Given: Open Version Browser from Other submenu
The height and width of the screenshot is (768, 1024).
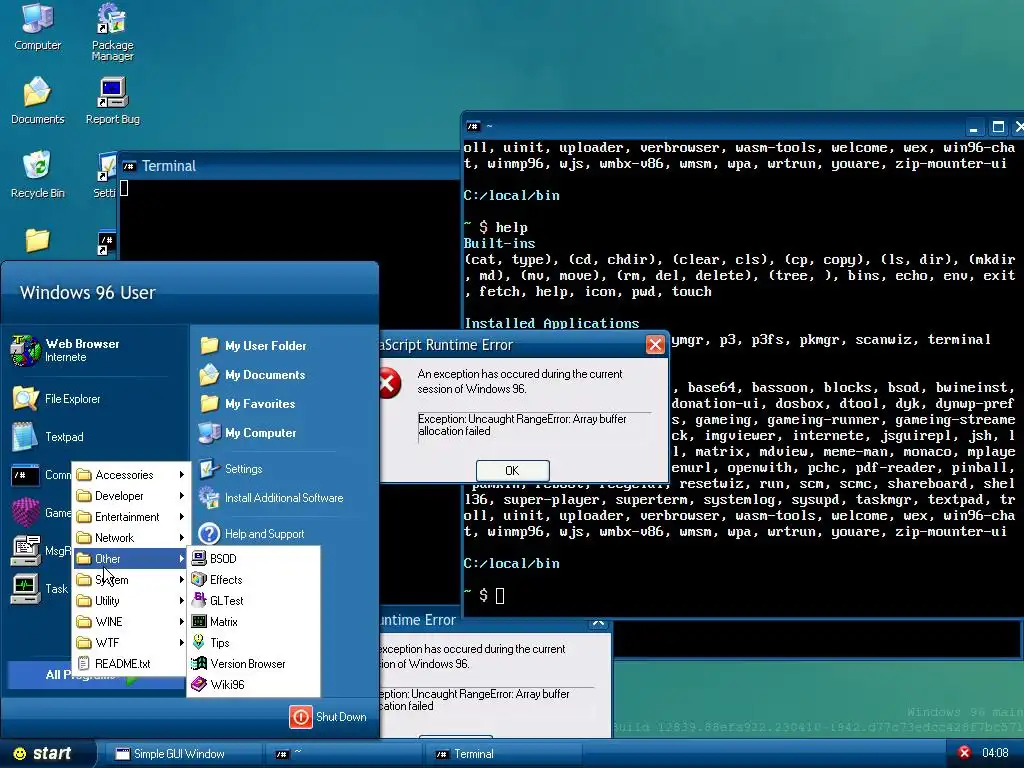Looking at the screenshot, I should pyautogui.click(x=253, y=664).
